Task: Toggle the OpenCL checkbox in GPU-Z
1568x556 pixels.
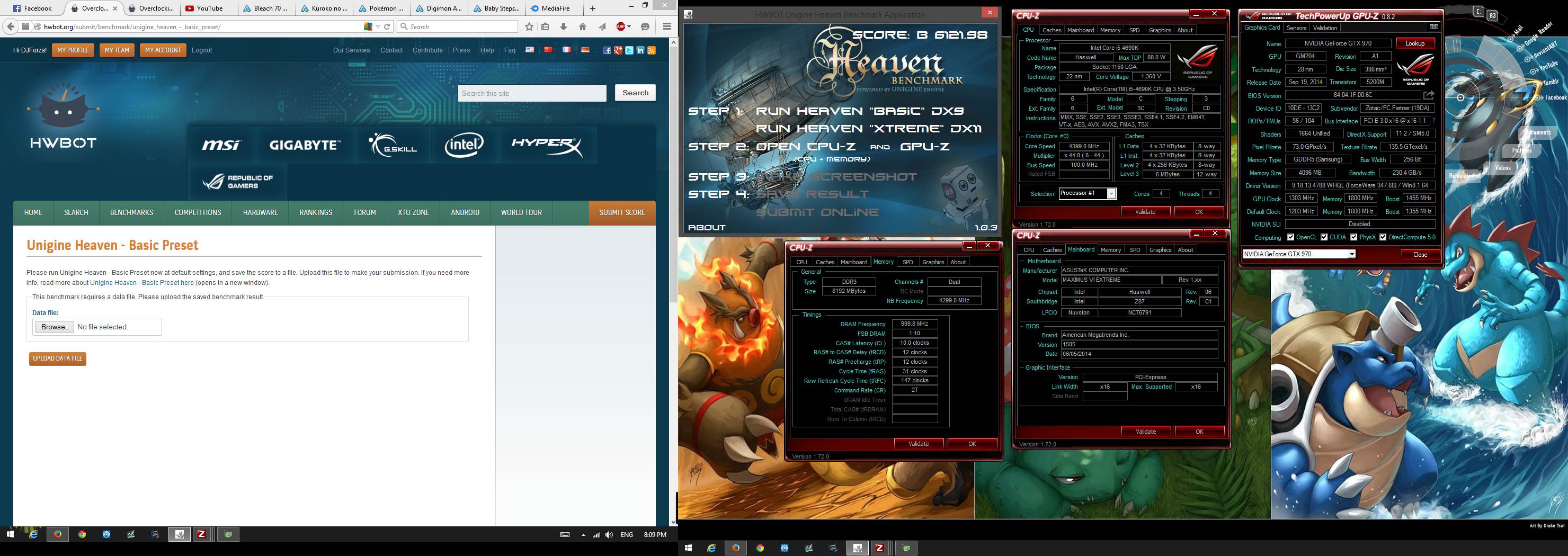Action: pyautogui.click(x=1290, y=237)
